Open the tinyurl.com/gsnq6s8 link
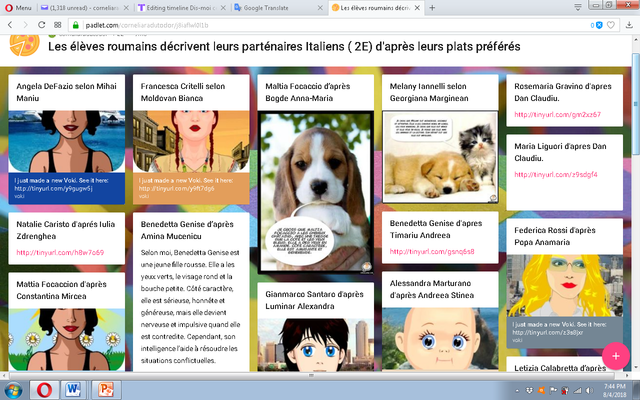640x400 pixels. pos(432,251)
